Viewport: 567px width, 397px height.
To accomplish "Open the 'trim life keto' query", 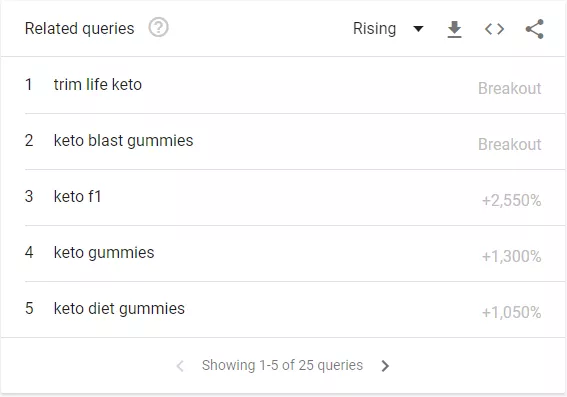I will (98, 85).
